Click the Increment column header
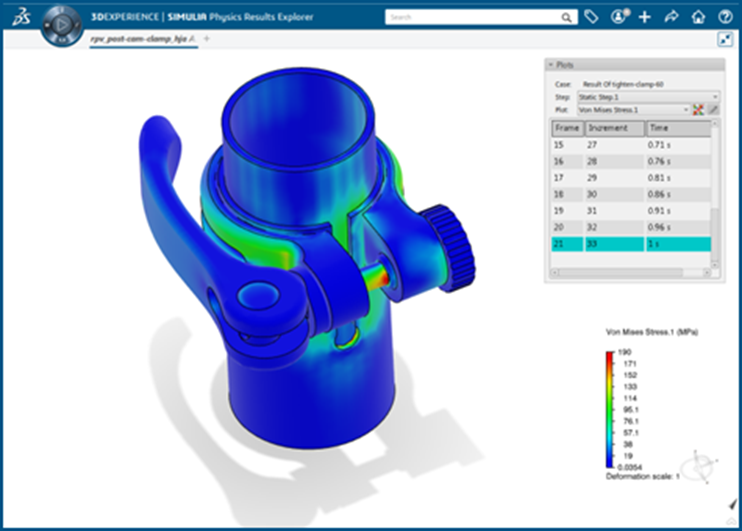The height and width of the screenshot is (531, 742). tap(615, 128)
